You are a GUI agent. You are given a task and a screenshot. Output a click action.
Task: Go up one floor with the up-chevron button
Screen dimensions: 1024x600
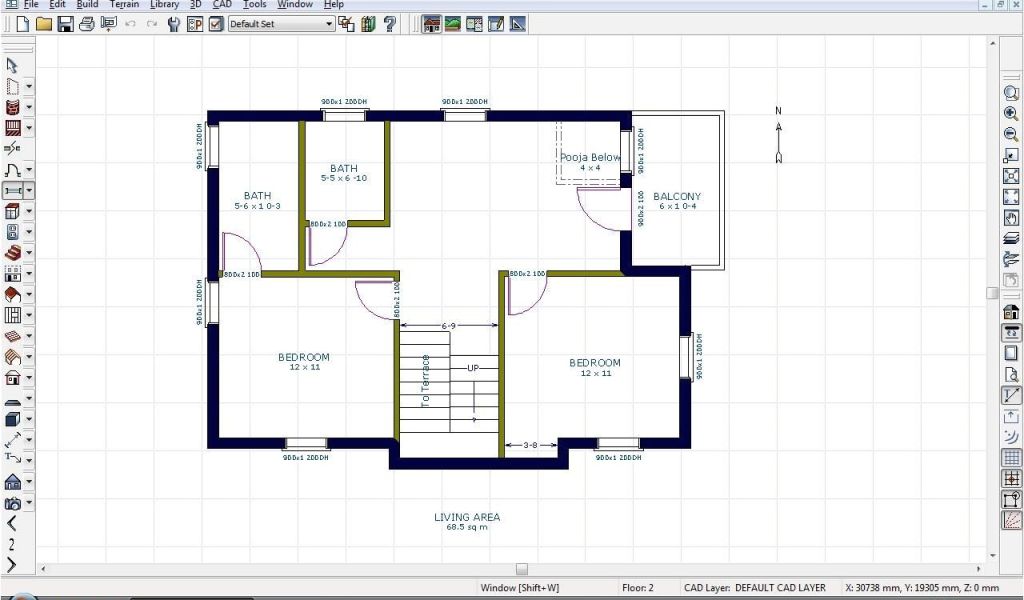point(12,523)
